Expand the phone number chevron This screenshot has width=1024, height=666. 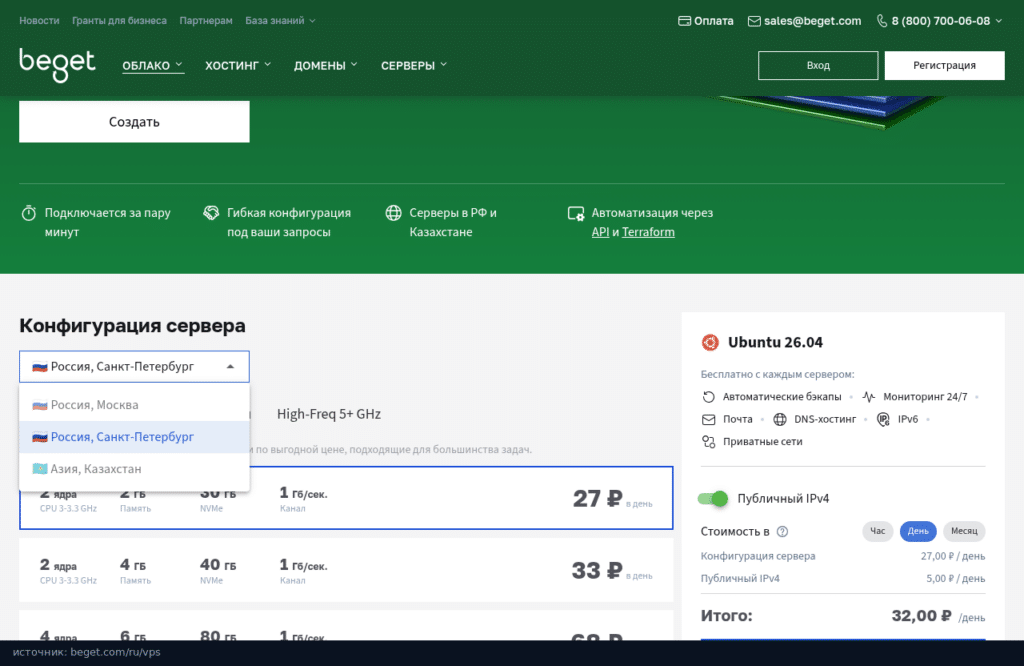click(x=999, y=21)
